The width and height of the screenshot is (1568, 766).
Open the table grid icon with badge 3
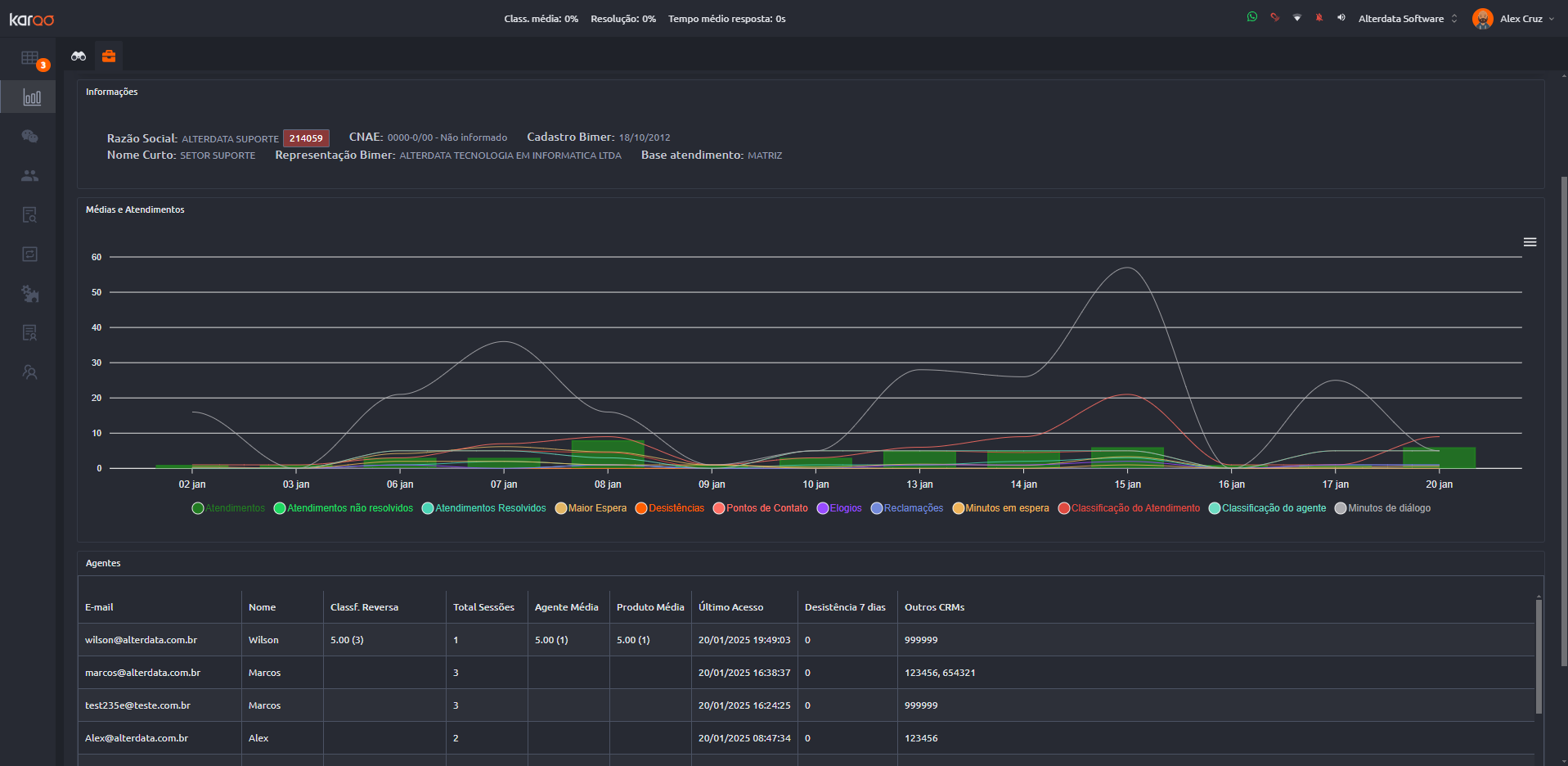coord(30,58)
